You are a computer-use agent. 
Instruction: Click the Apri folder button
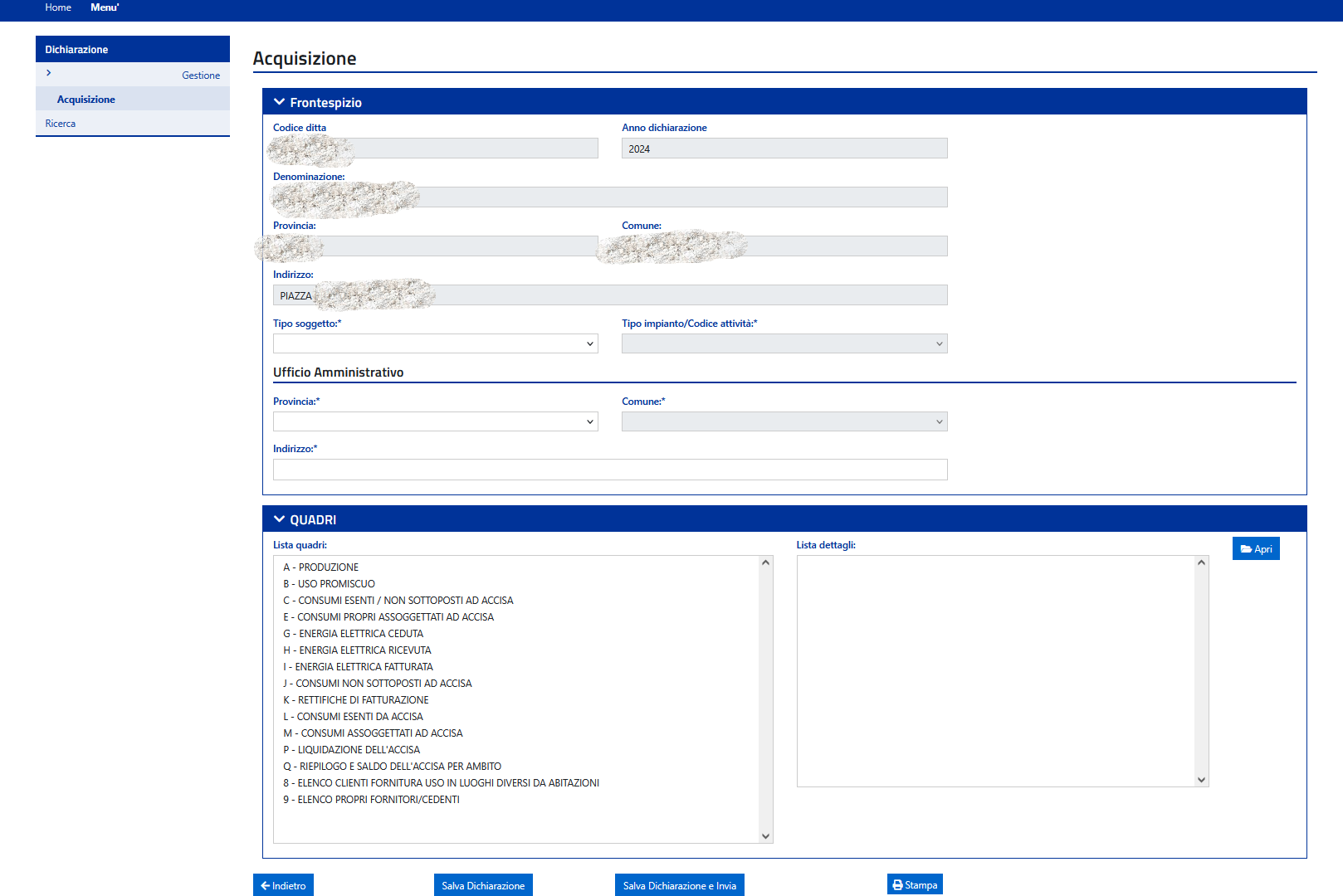pos(1255,548)
